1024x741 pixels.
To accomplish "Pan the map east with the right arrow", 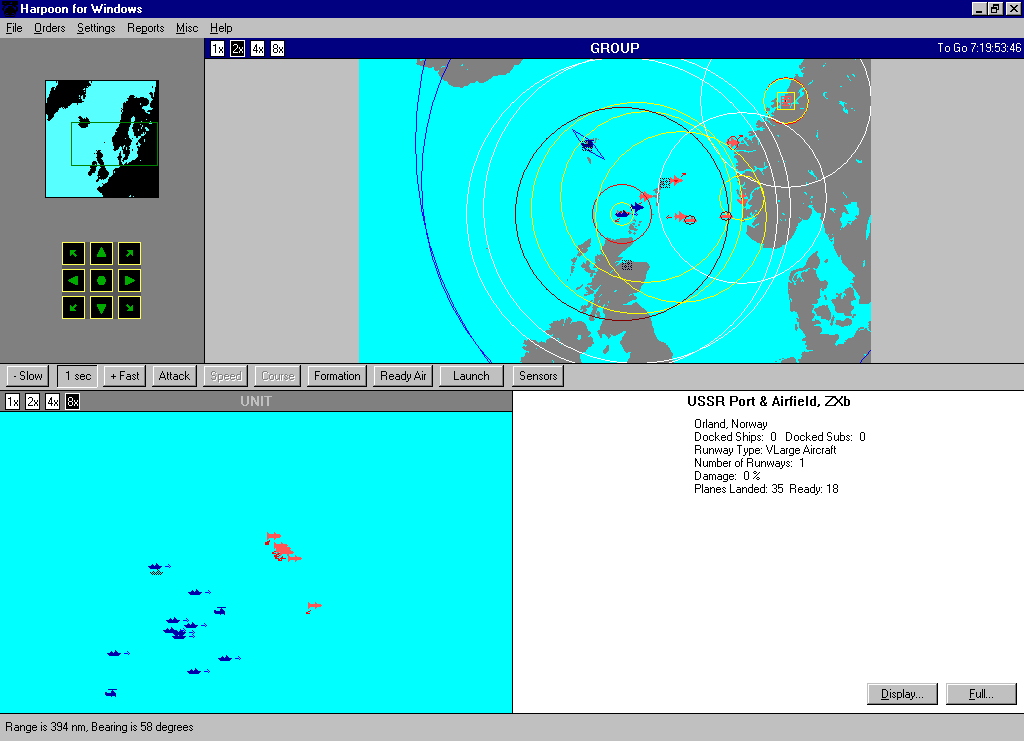I will pyautogui.click(x=129, y=281).
